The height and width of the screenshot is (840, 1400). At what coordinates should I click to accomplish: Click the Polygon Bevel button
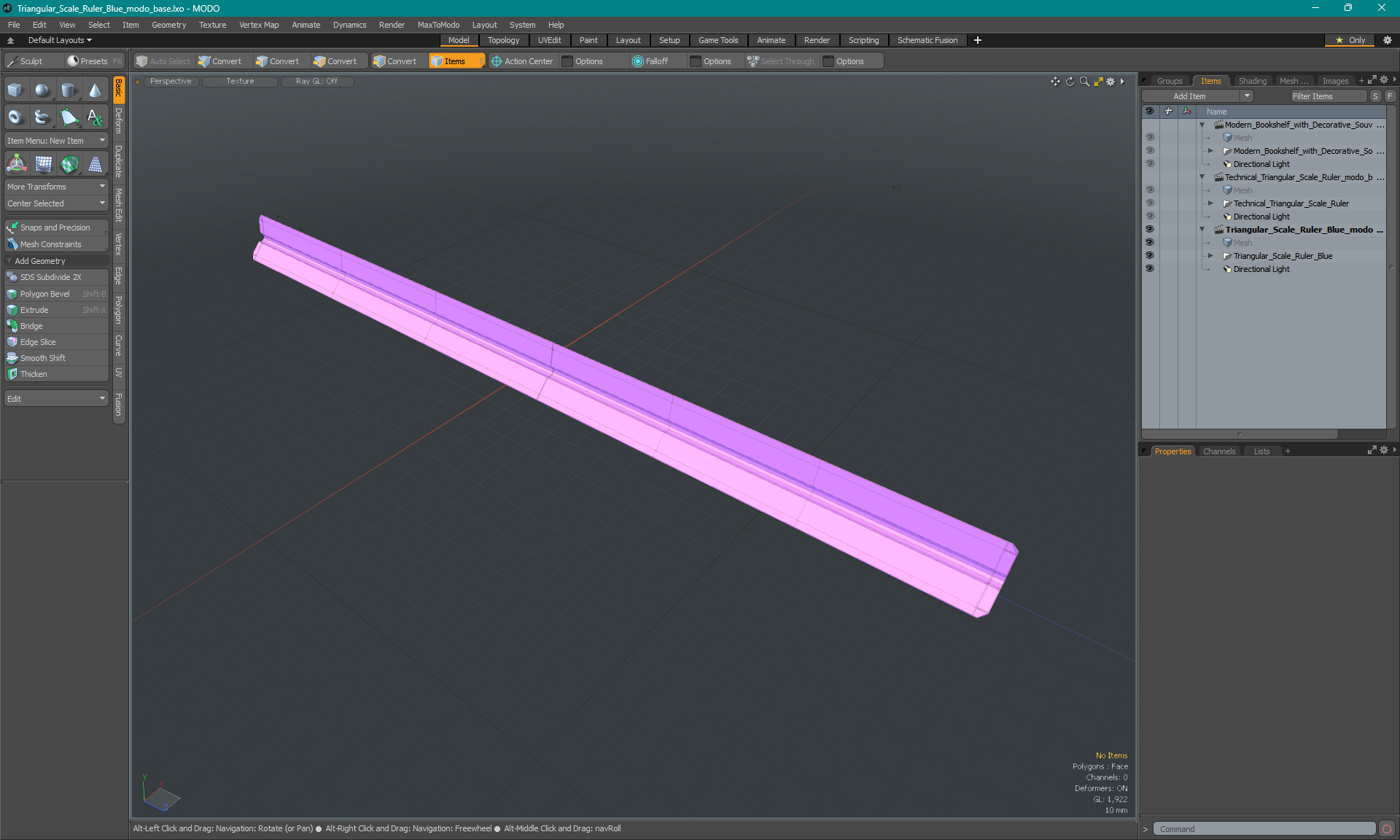tap(56, 294)
